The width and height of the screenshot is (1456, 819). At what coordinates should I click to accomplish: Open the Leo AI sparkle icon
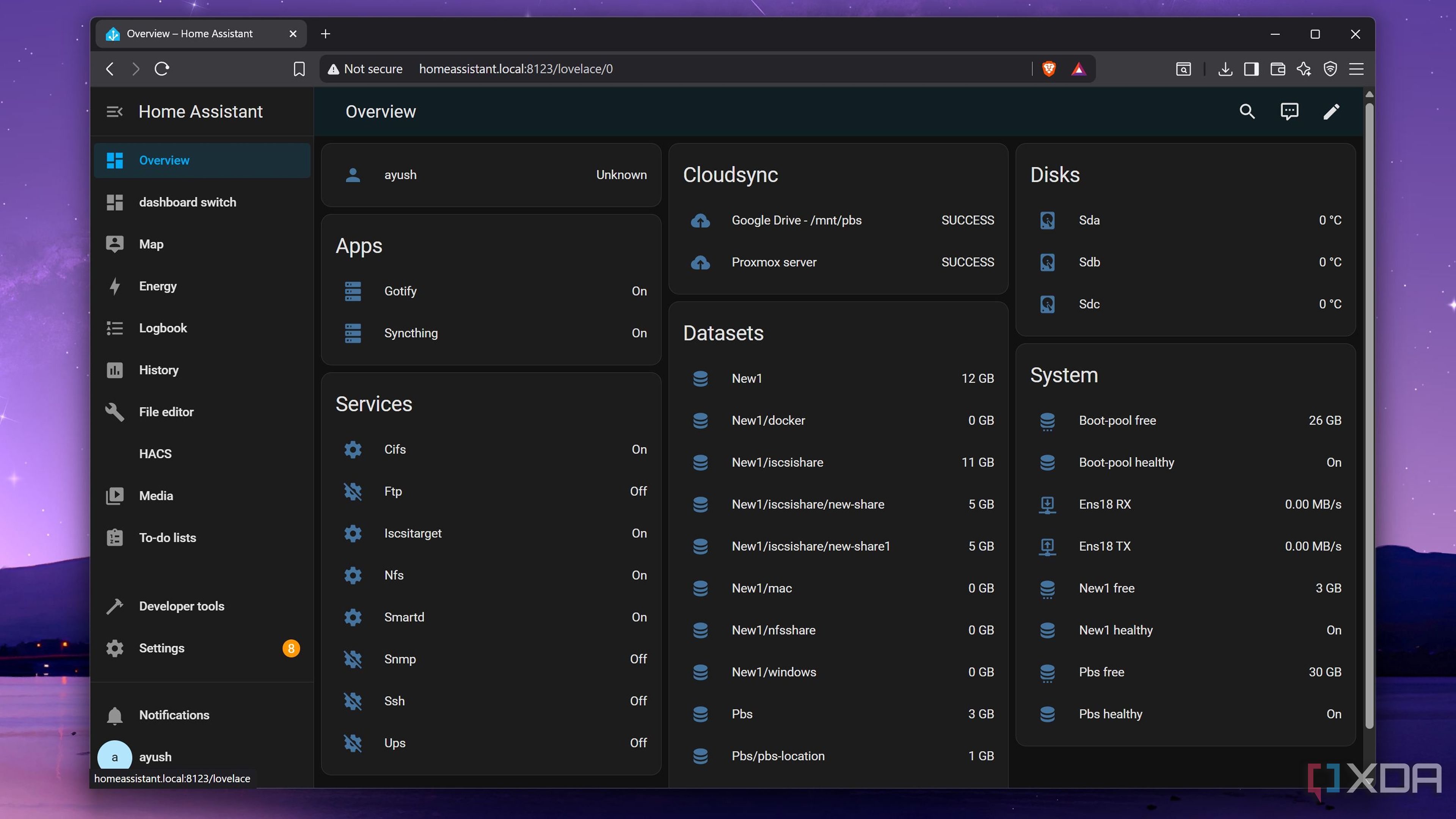tap(1304, 69)
